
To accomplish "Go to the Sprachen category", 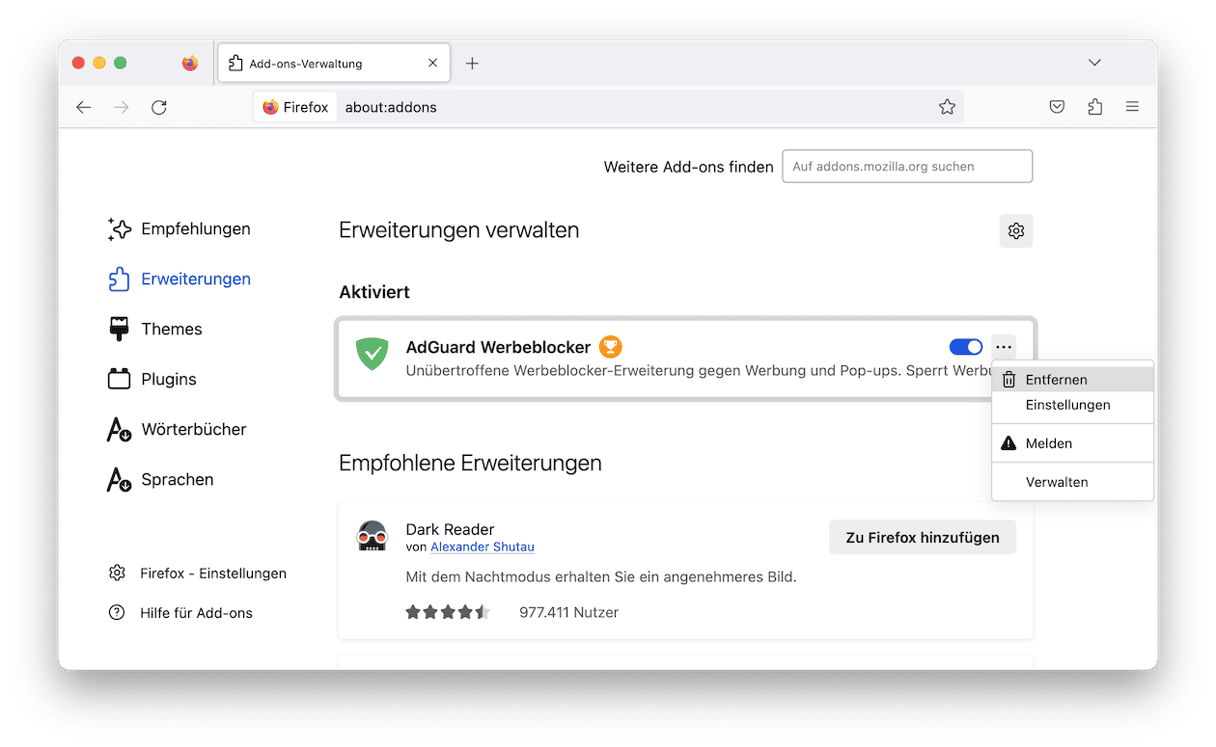I will pyautogui.click(x=160, y=479).
